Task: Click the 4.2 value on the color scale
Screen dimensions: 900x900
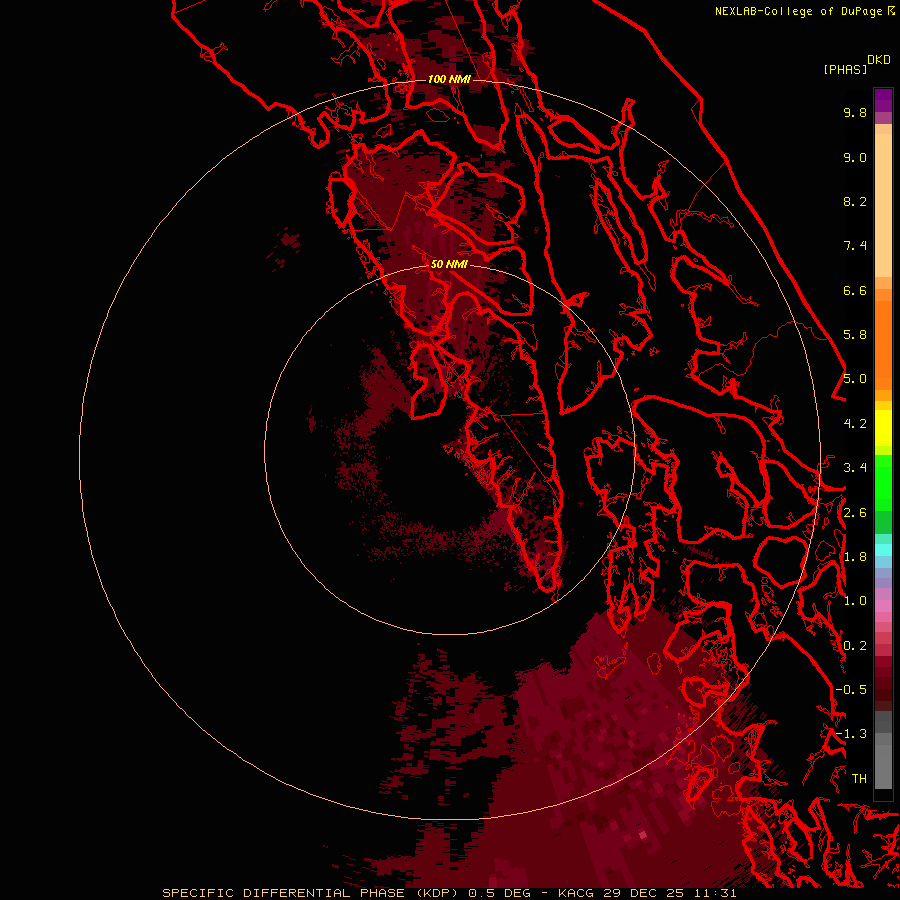Action: coord(855,424)
